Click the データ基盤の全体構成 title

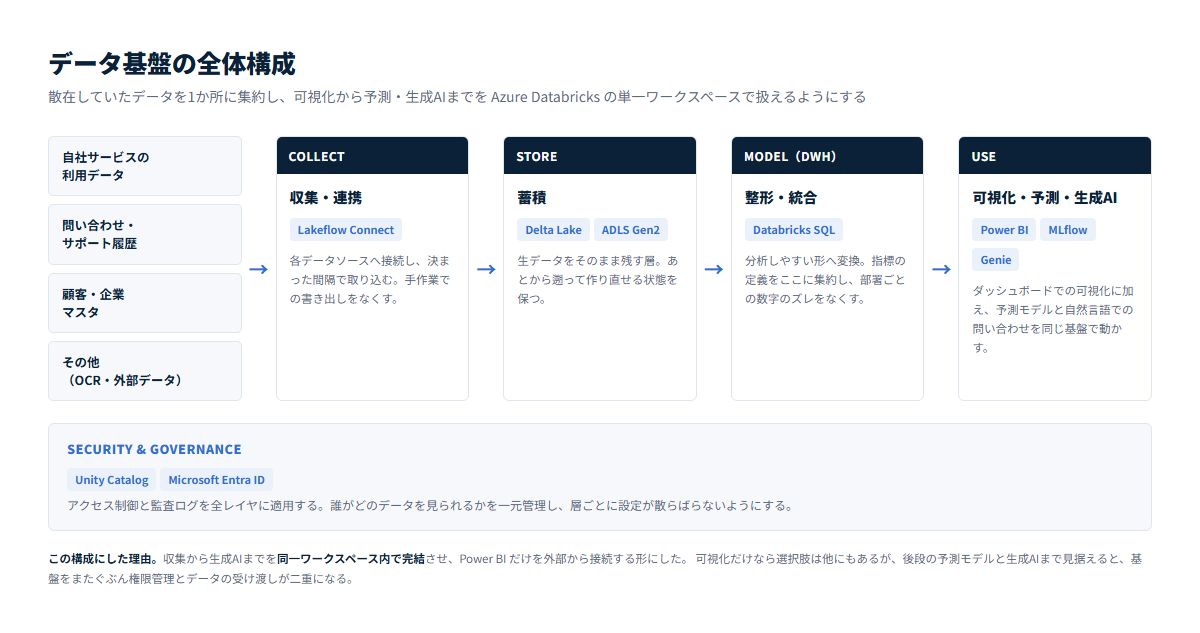tap(172, 64)
